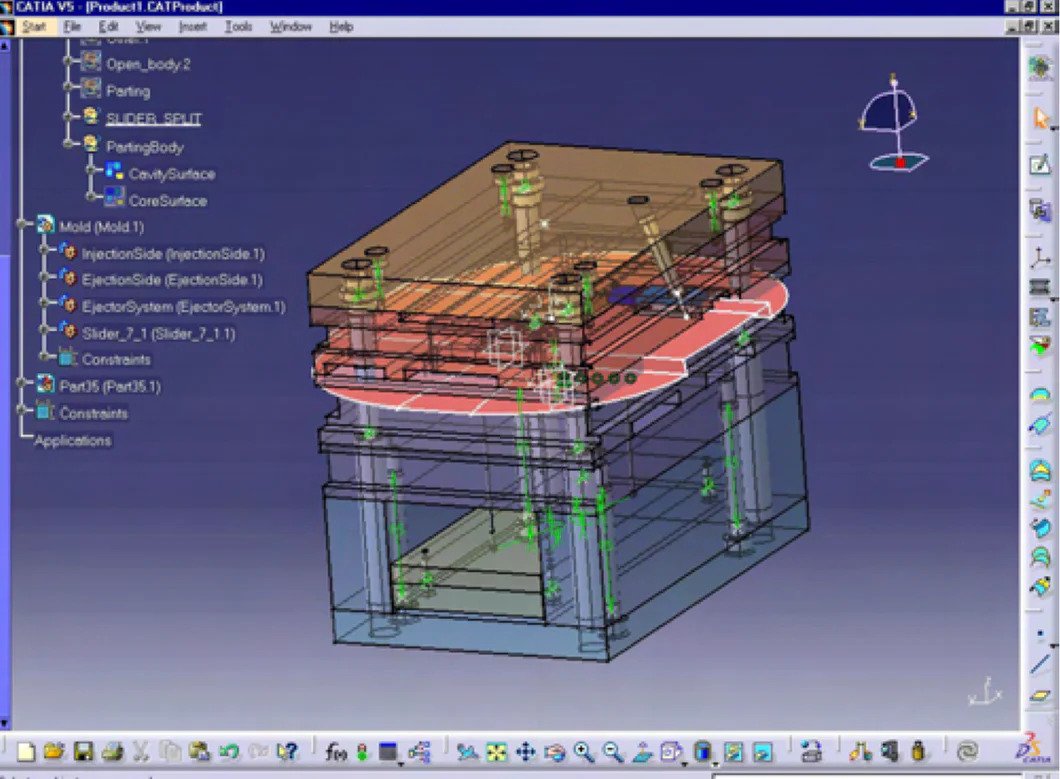The height and width of the screenshot is (779, 1060).
Task: Launch the Sketcher icon
Action: click(1040, 164)
